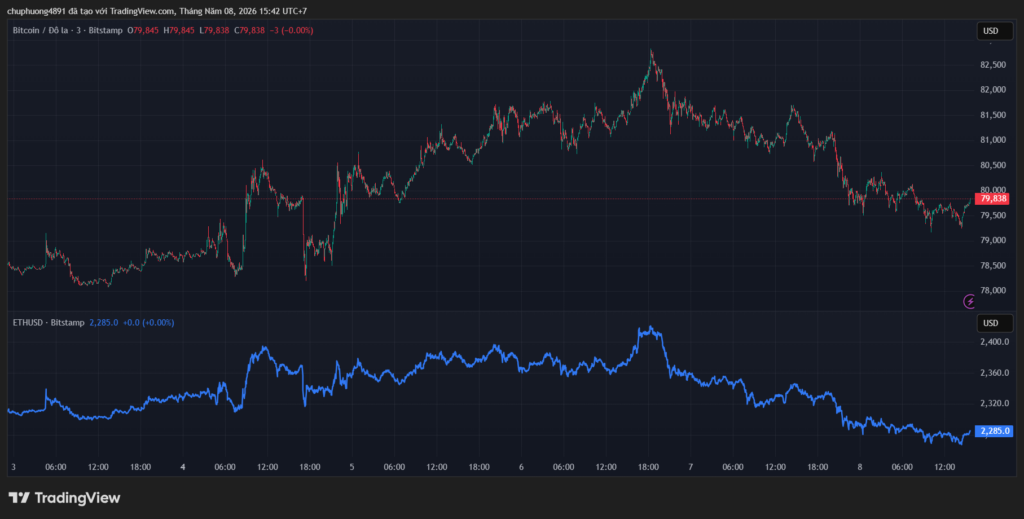Click the Bitcoin open value O79,845
The width and height of the screenshot is (1024, 519).
click(143, 30)
